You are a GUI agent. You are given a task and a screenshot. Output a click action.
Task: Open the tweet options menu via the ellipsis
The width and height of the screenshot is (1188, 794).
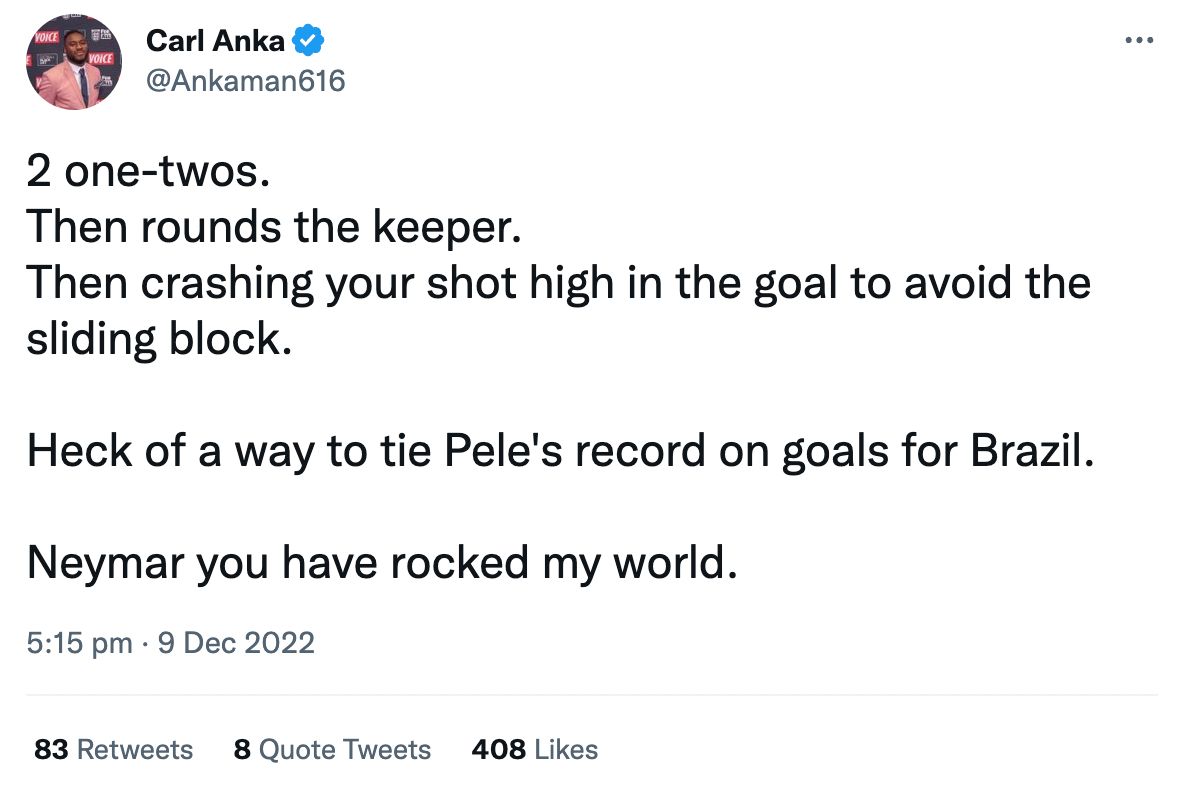[1139, 40]
